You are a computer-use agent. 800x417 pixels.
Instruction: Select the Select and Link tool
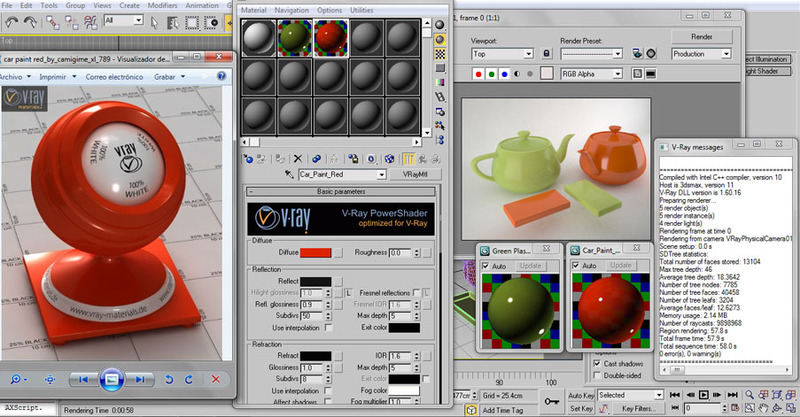click(52, 21)
